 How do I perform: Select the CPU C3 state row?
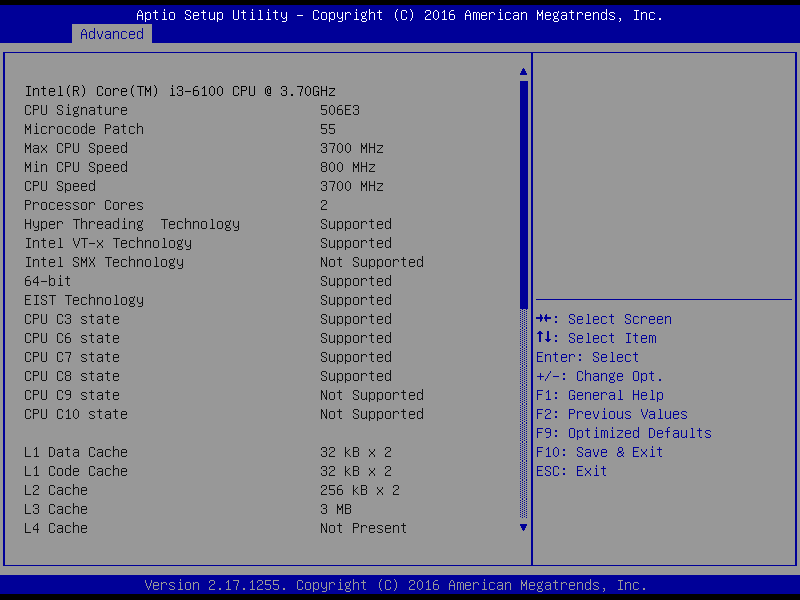point(72,319)
